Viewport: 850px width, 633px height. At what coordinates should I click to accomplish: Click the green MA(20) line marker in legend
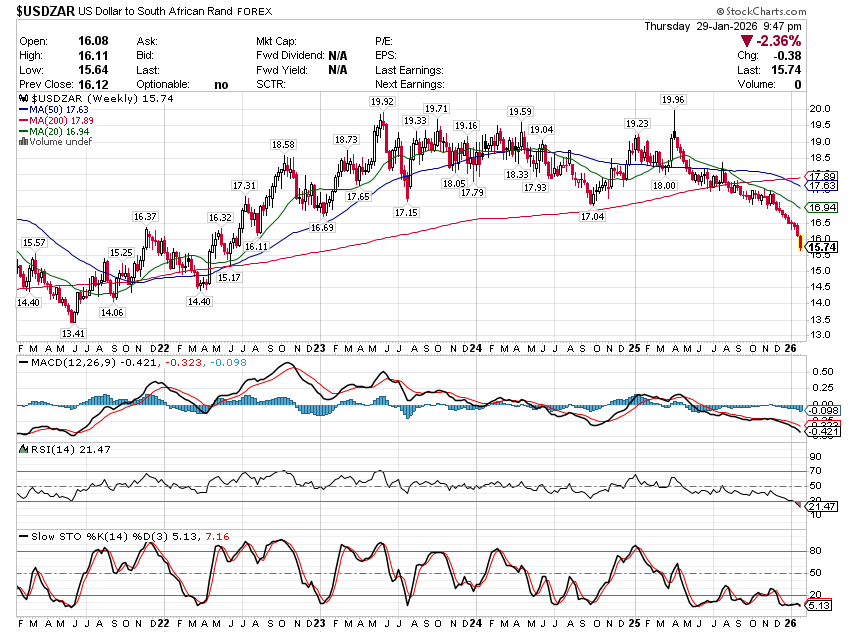(22, 132)
